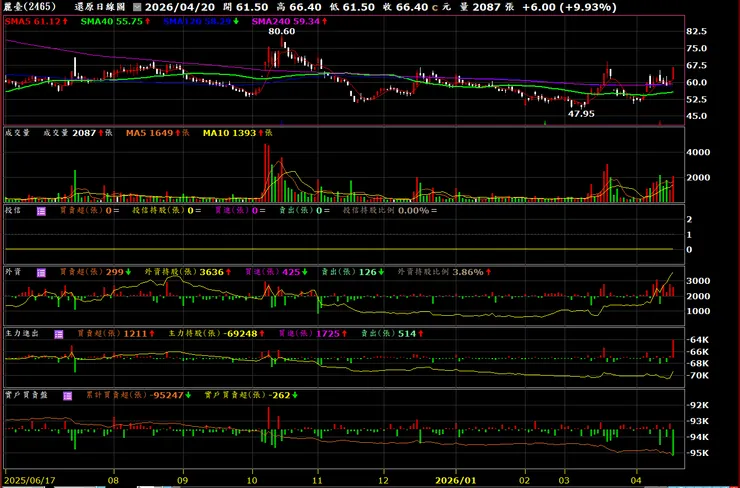
Task: Click the 還原日線圖 chart type label
Action: click(100, 7)
